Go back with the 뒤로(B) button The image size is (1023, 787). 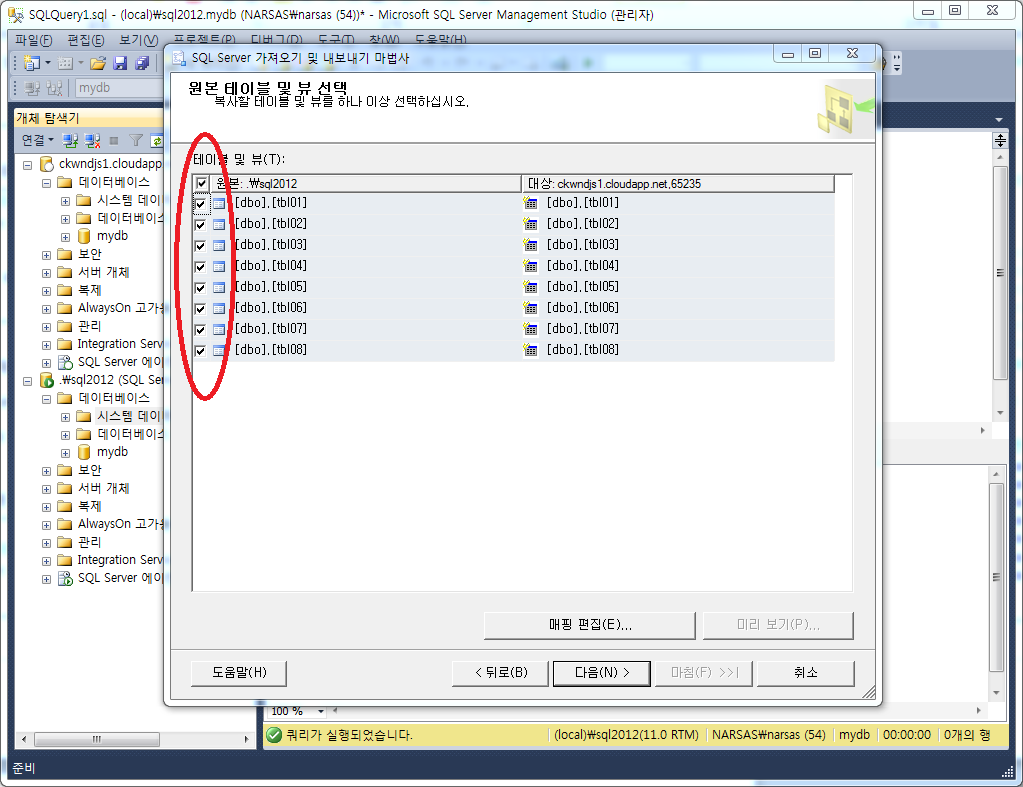tap(500, 673)
